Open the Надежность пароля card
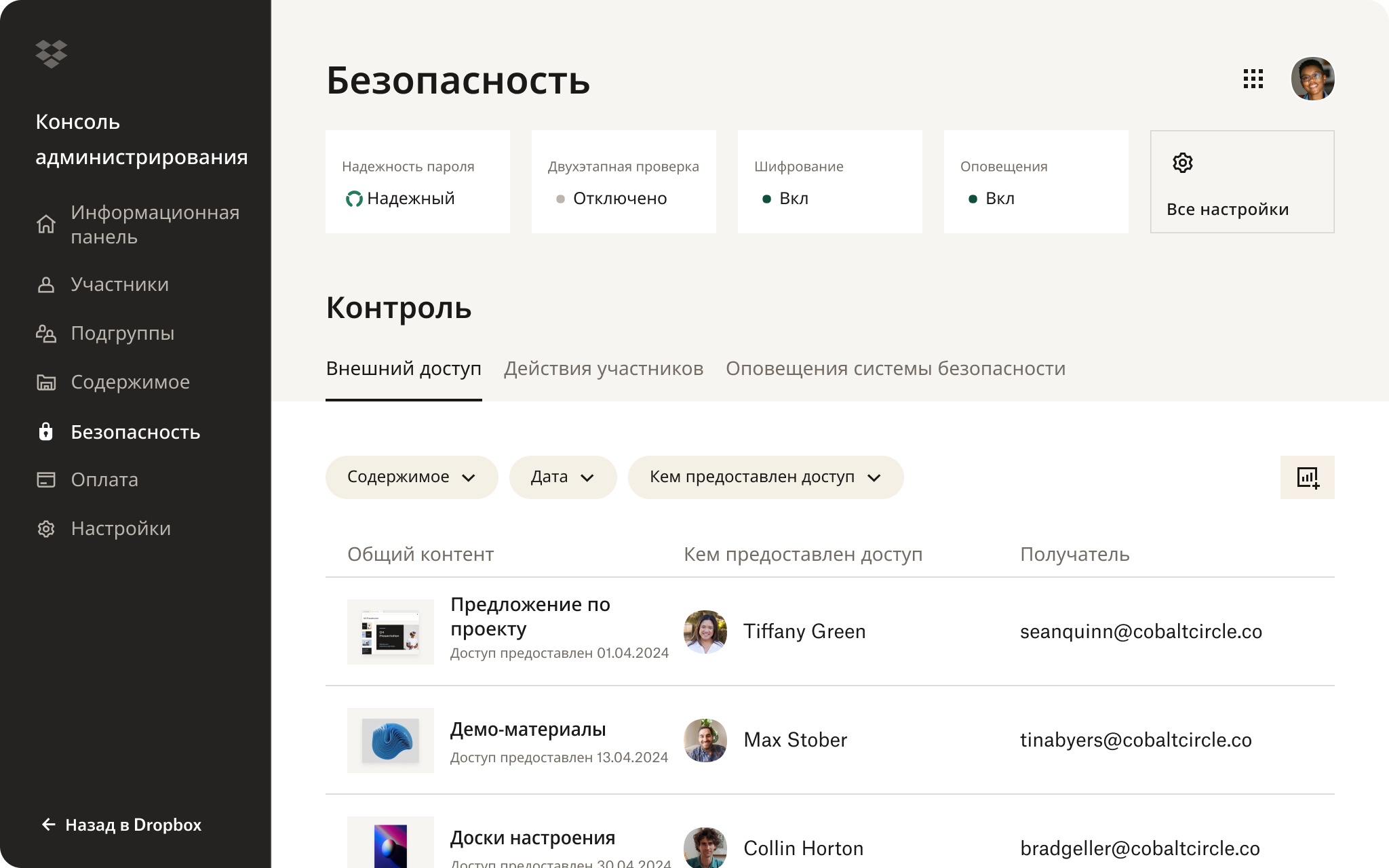Screen dimensions: 1389x868 coord(418,182)
